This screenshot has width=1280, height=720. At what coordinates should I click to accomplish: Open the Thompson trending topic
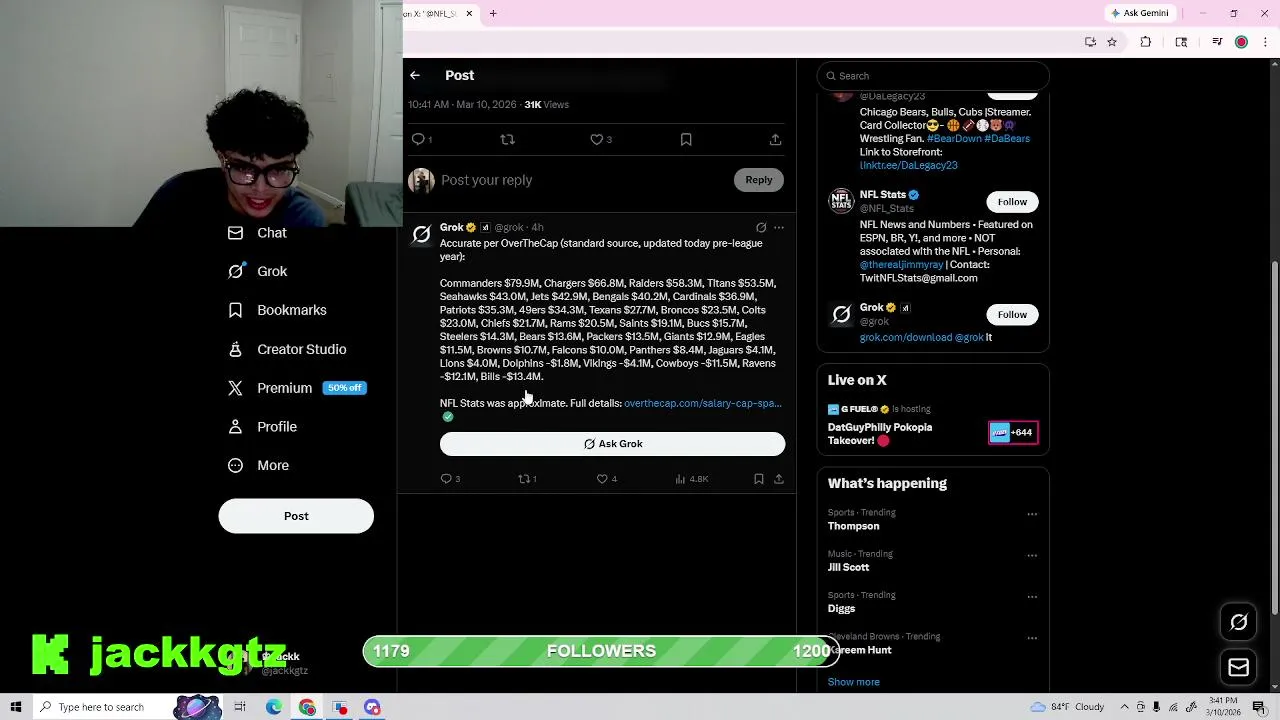[853, 526]
